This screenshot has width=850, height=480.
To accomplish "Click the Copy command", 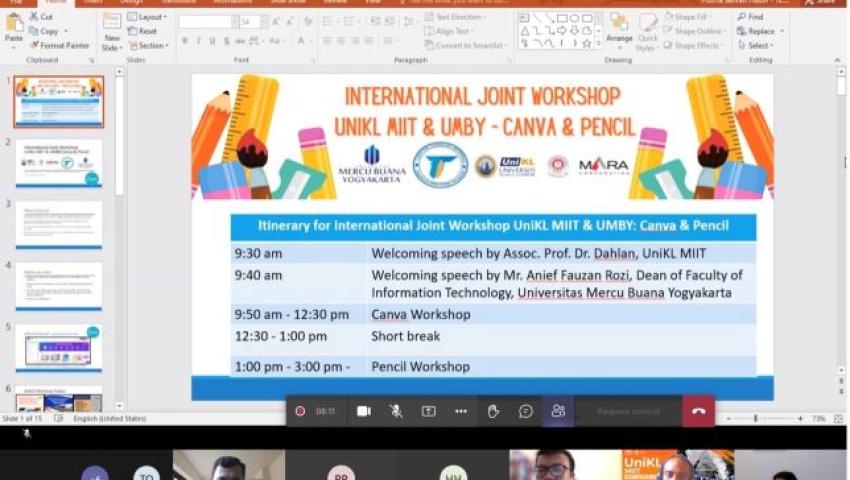I will point(44,31).
